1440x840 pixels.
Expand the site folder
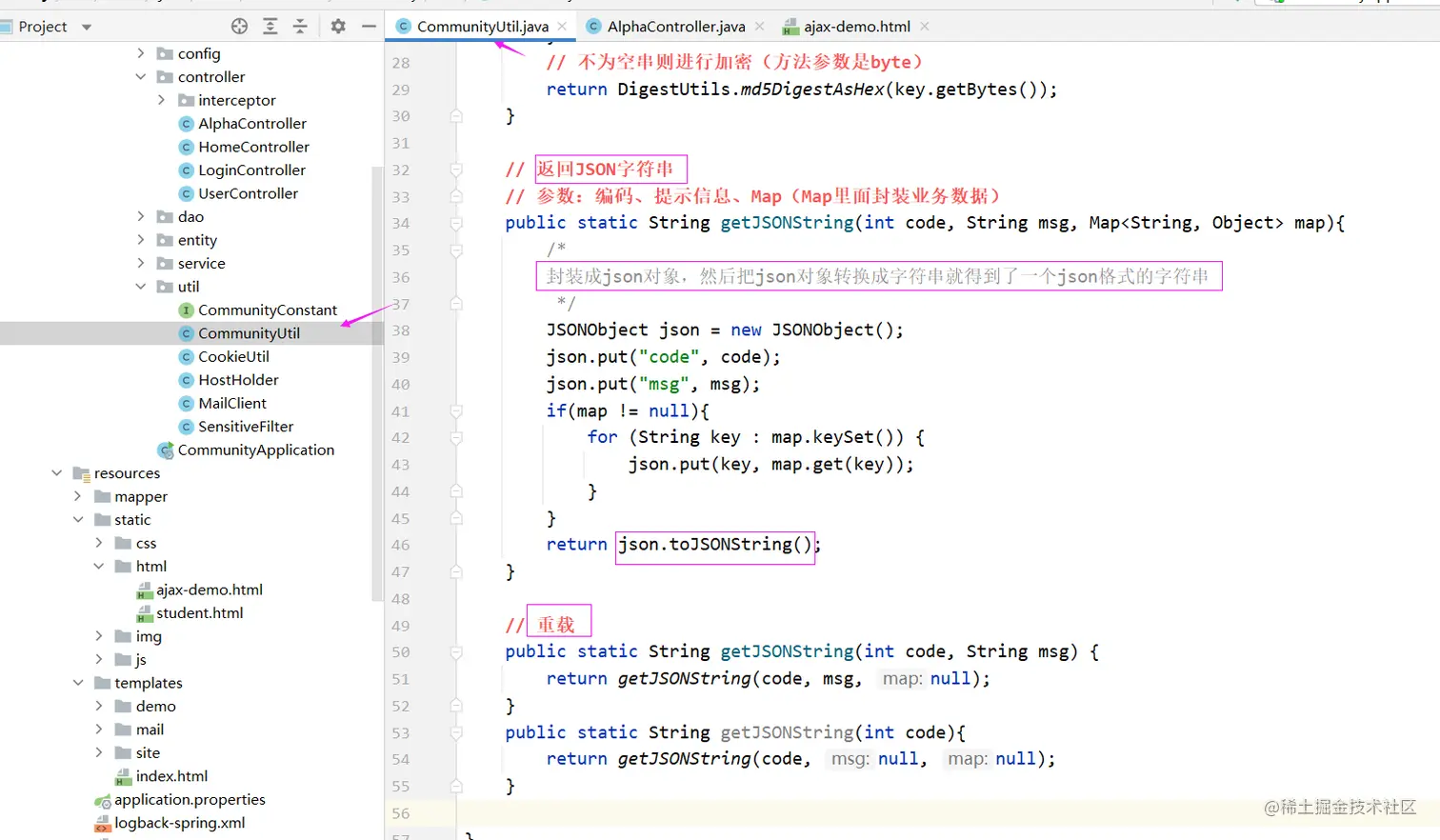pyautogui.click(x=99, y=752)
